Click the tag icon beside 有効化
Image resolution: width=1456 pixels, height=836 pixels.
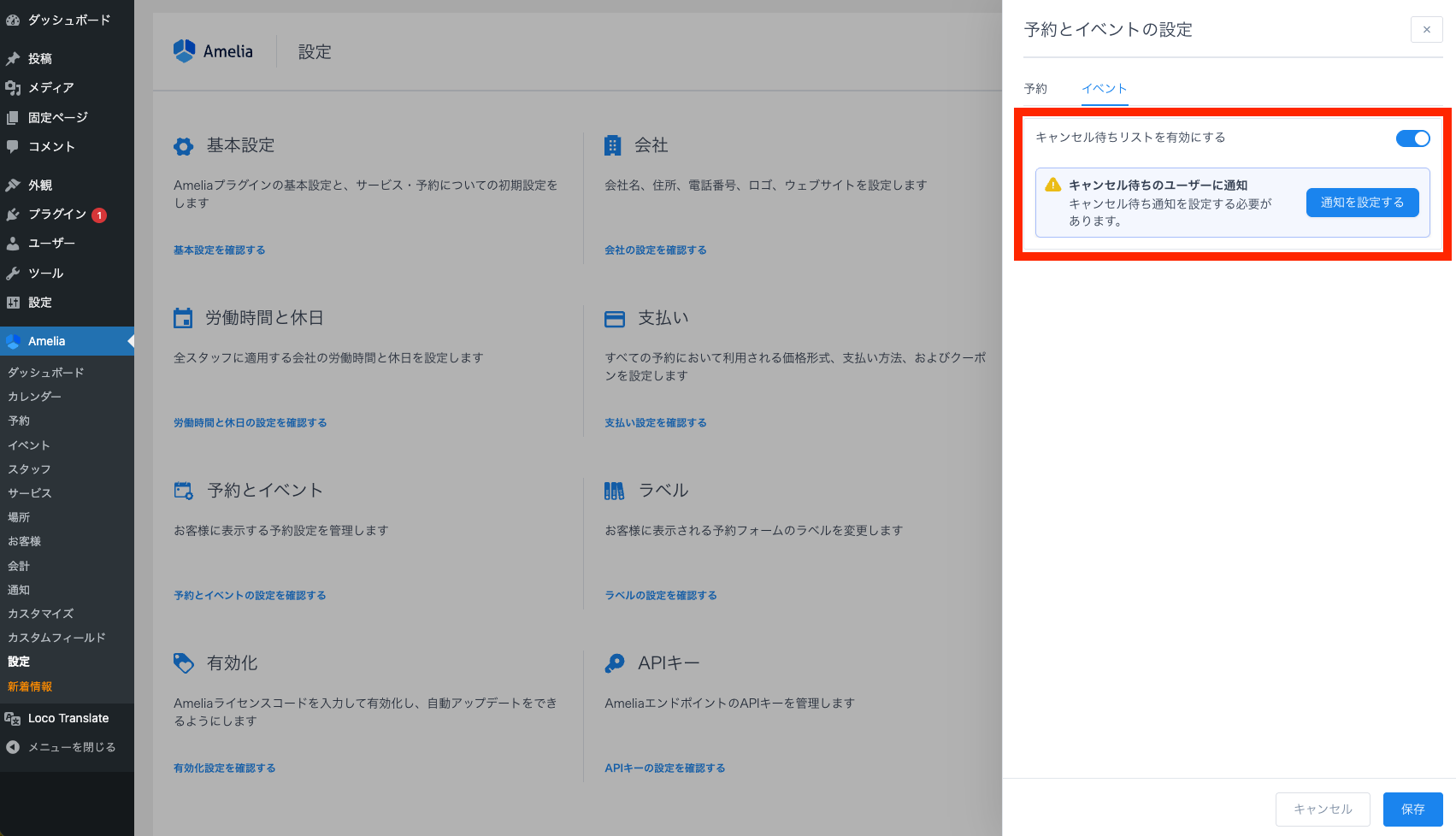[x=184, y=663]
